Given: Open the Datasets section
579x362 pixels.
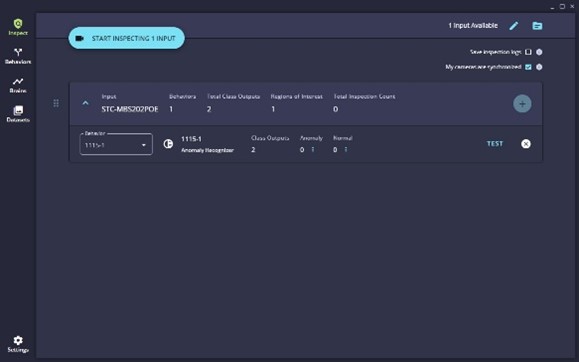Looking at the screenshot, I should (18, 114).
